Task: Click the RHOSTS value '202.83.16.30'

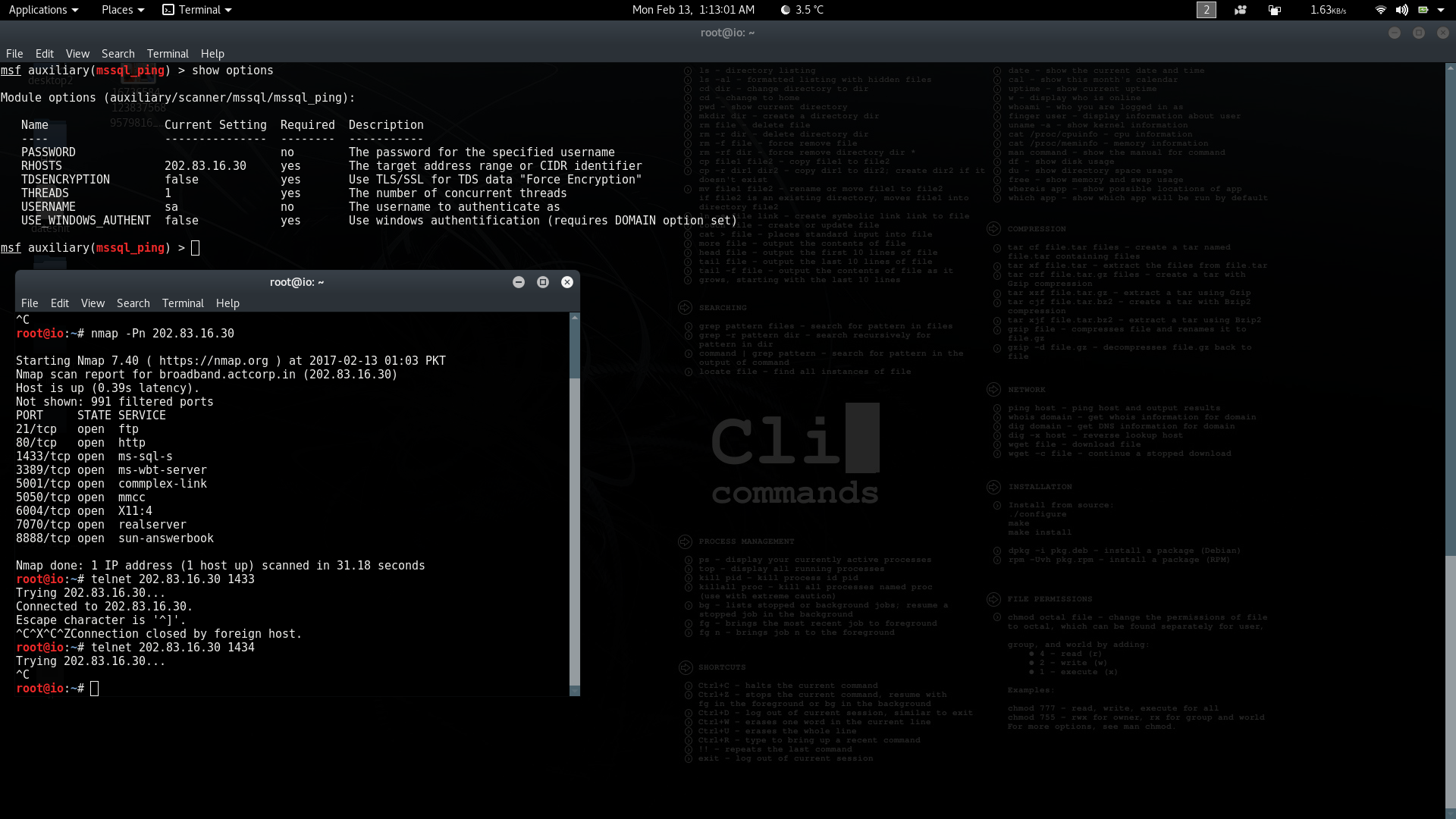Action: point(206,166)
